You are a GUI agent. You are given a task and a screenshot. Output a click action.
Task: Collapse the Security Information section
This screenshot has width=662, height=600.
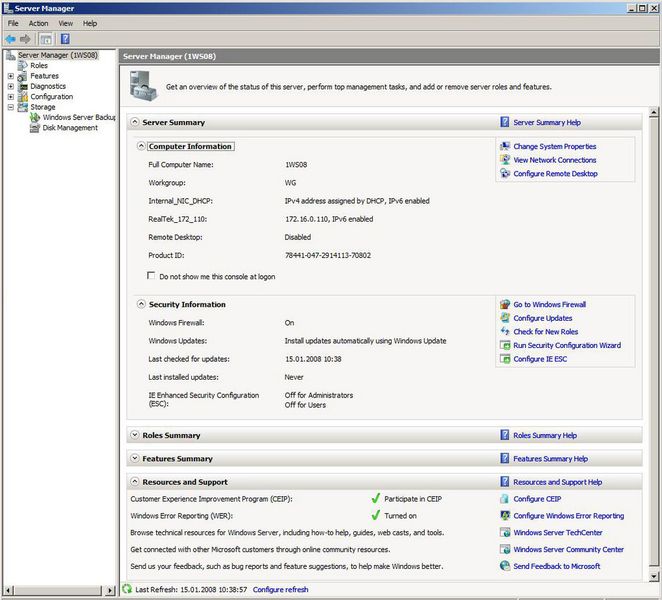click(141, 304)
